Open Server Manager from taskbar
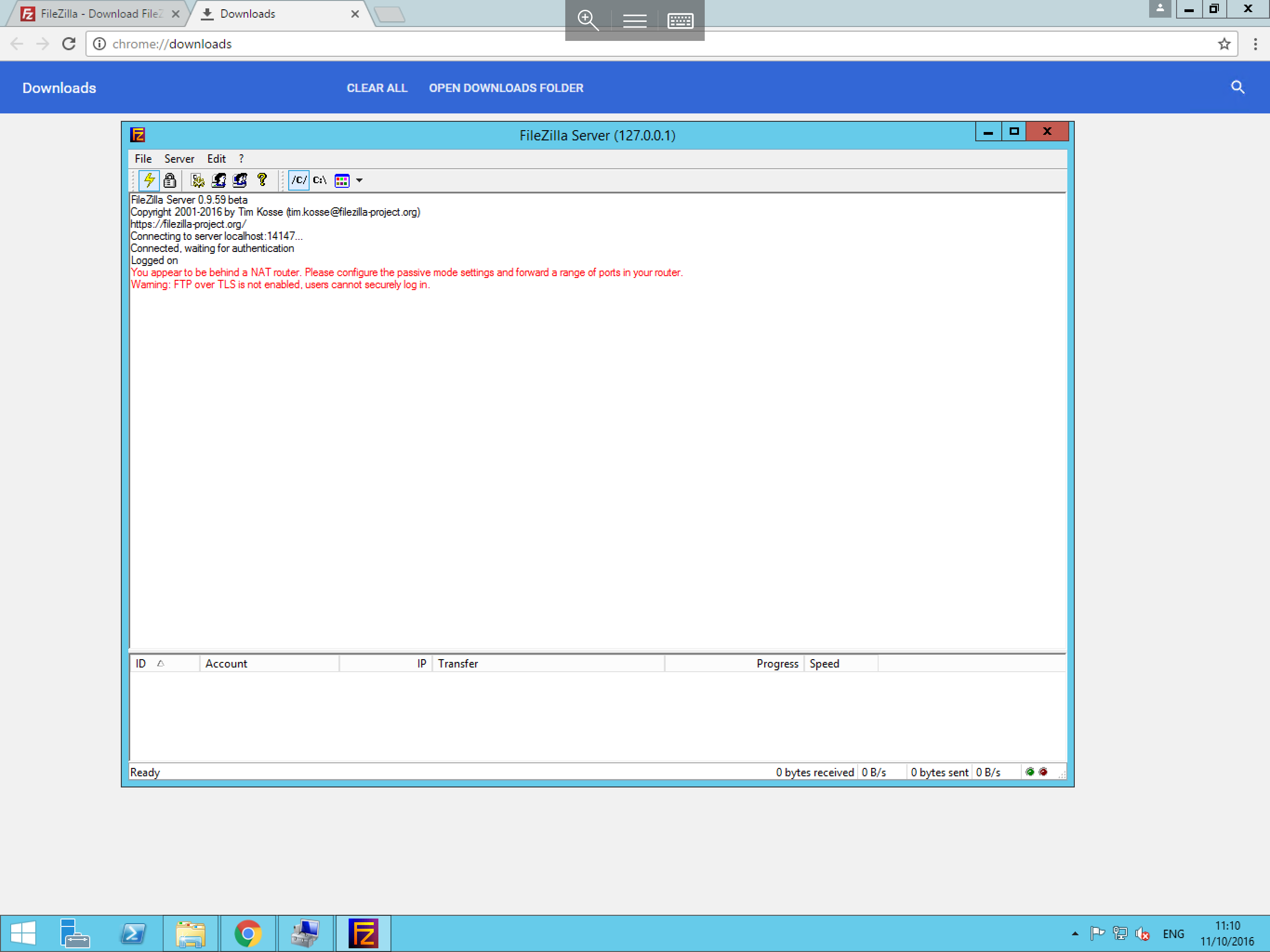Screen dimensions: 1270x952 (75, 933)
